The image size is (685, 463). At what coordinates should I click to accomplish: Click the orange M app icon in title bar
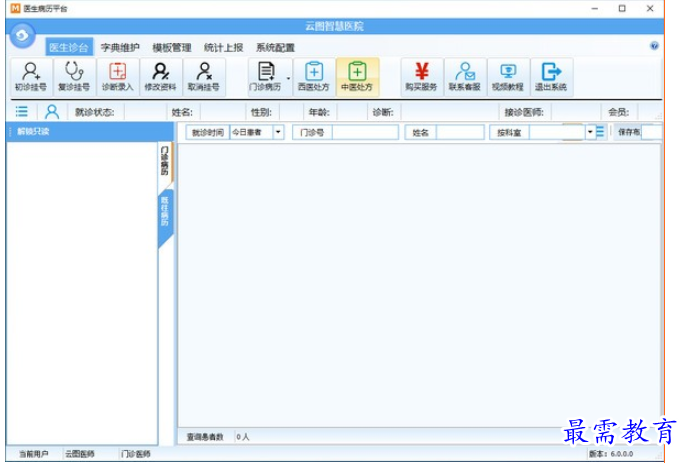point(15,8)
